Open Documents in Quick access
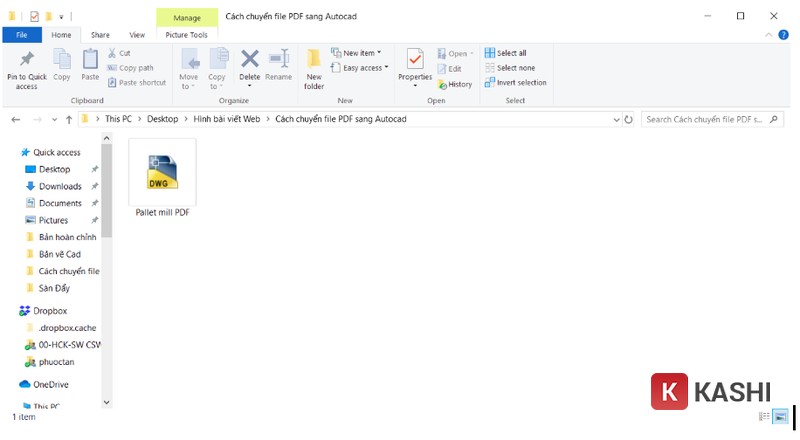Image resolution: width=800 pixels, height=440 pixels. (60, 203)
